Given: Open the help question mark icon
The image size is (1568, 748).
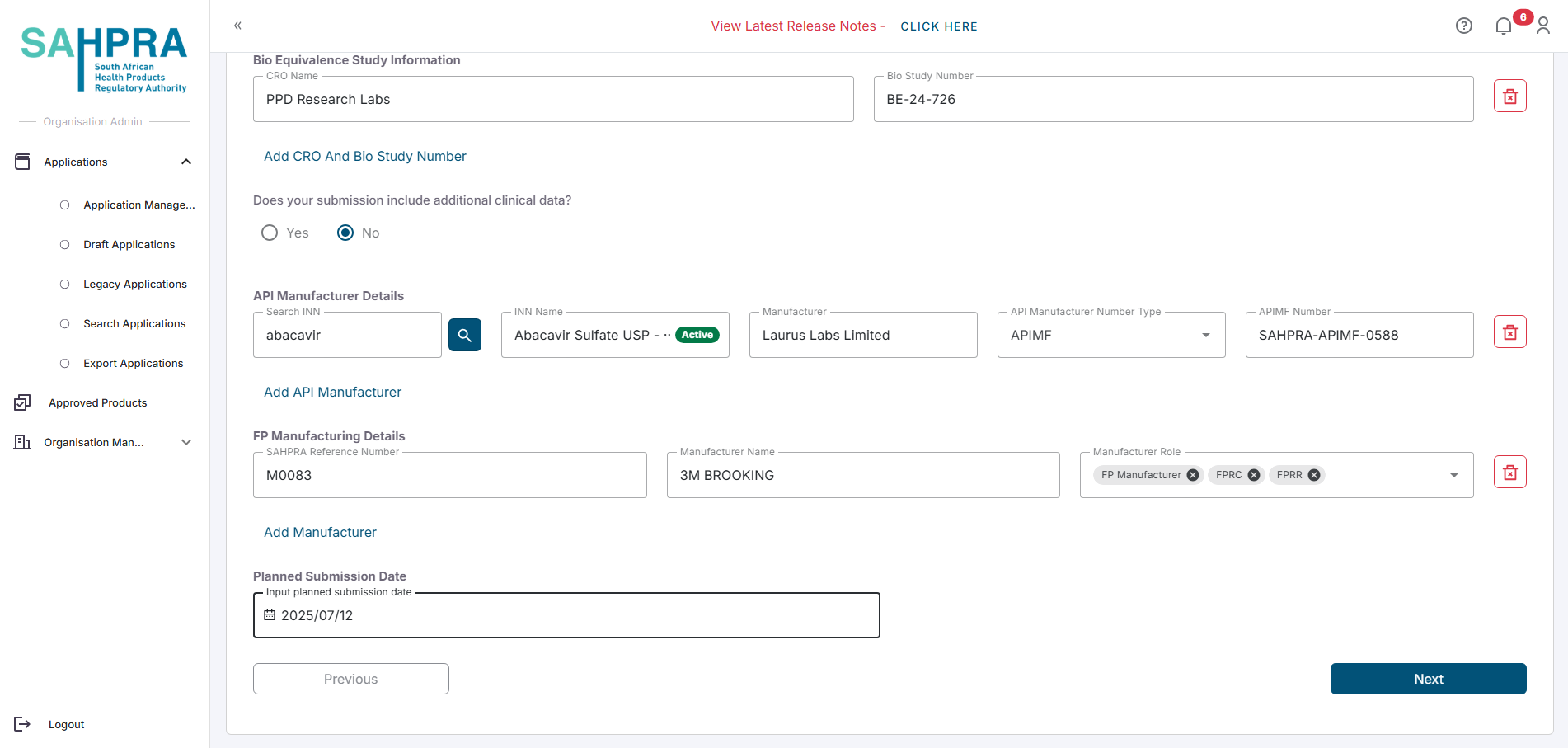Looking at the screenshot, I should (x=1464, y=26).
